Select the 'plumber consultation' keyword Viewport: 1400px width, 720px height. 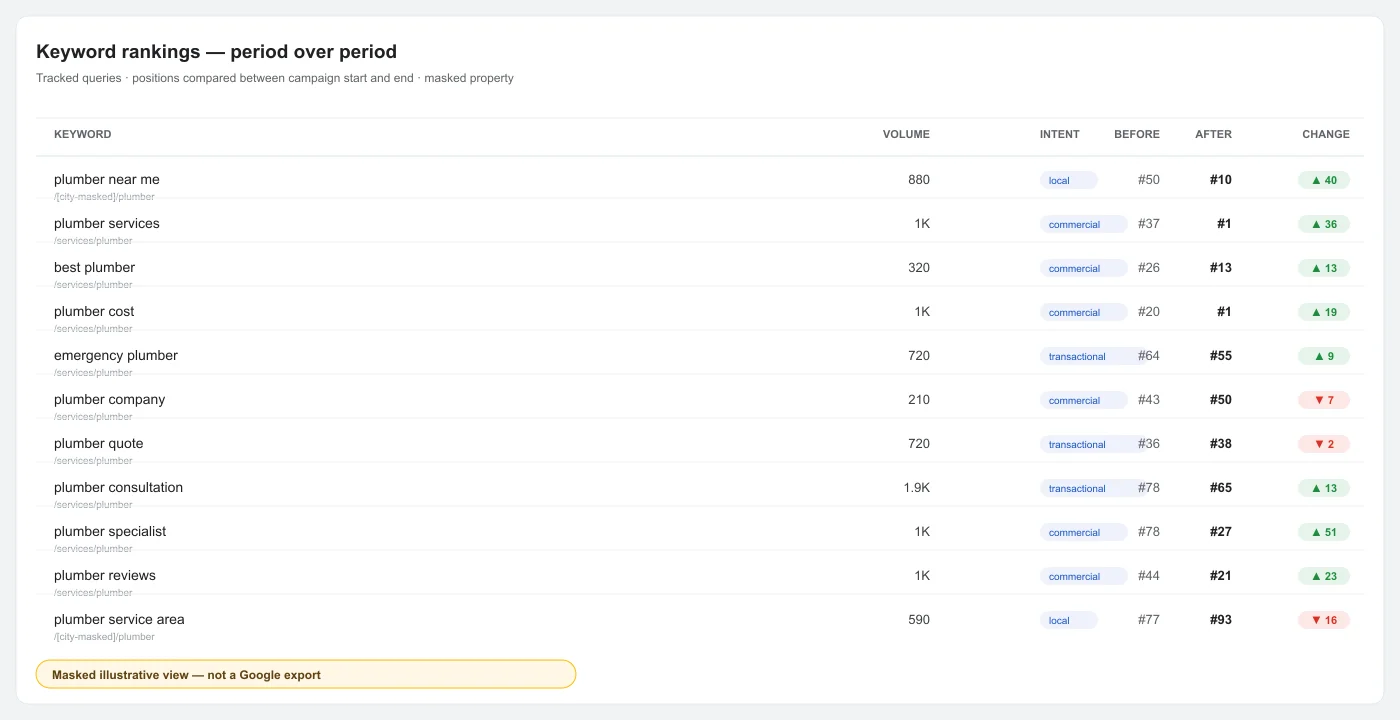(119, 488)
